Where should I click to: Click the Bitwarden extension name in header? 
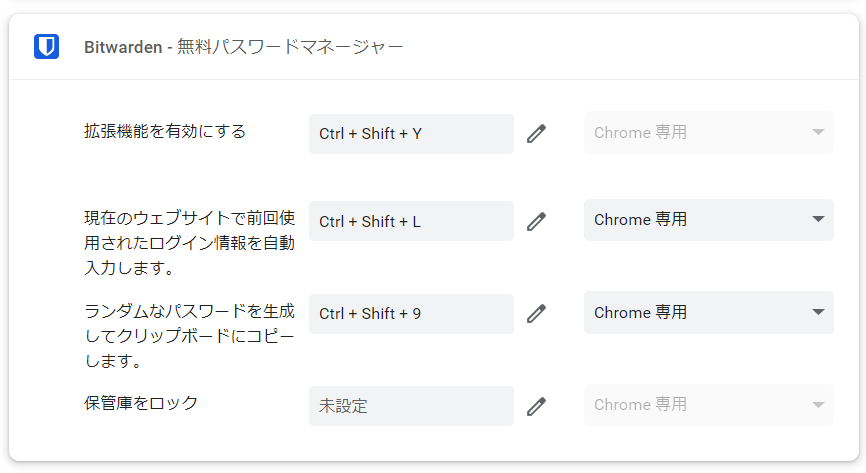click(124, 48)
